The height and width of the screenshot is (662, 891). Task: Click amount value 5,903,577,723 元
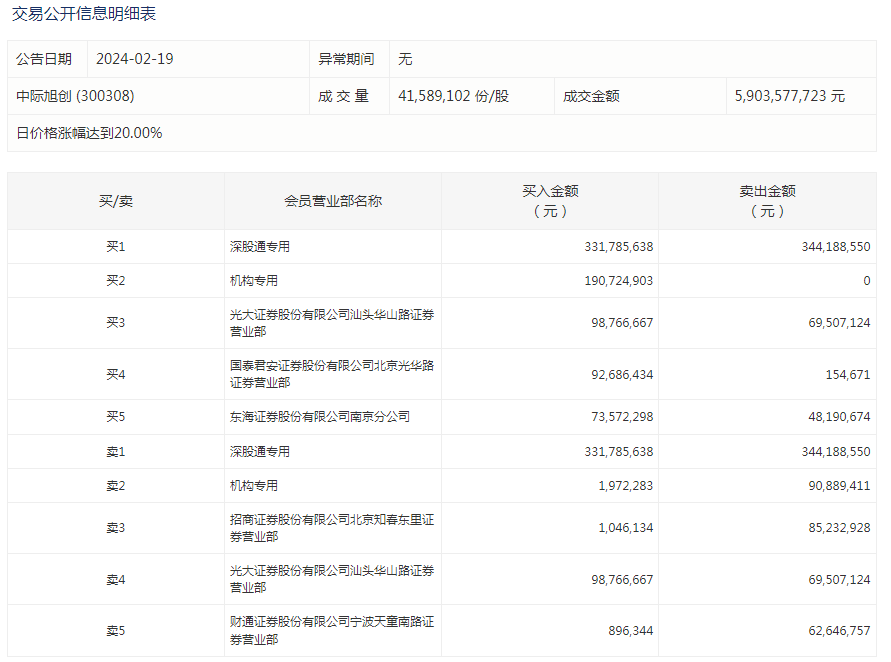[790, 96]
